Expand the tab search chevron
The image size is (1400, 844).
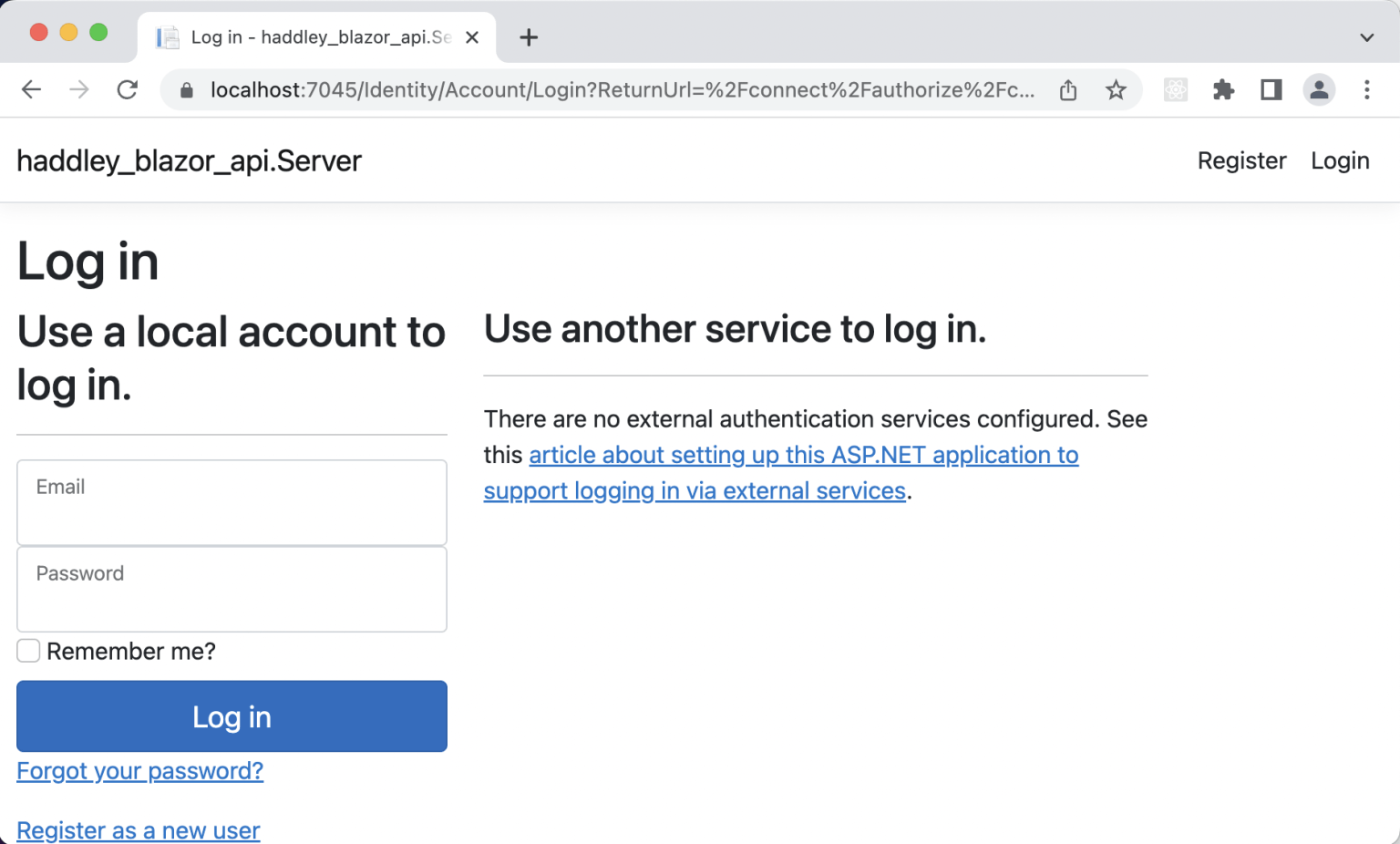[1366, 37]
